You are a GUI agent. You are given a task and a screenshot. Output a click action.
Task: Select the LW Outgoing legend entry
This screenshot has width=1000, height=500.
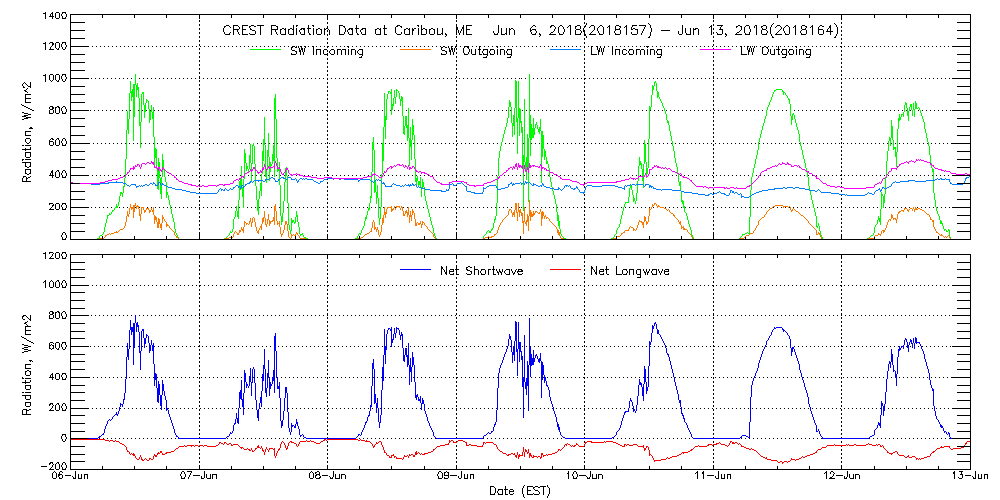click(775, 51)
